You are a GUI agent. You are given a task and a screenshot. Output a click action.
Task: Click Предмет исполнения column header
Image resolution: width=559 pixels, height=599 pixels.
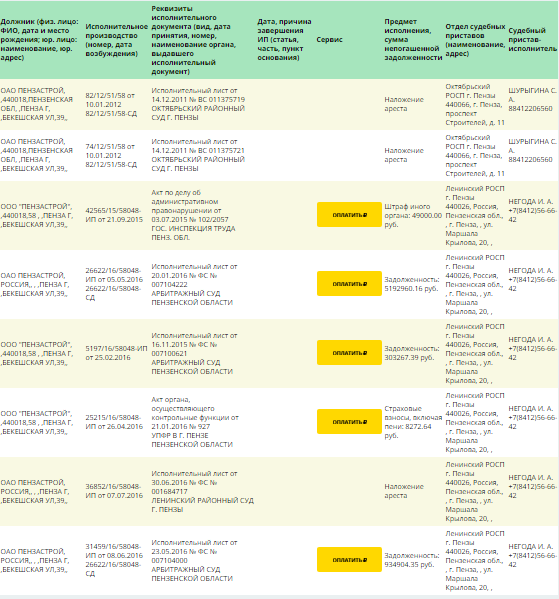[413, 40]
